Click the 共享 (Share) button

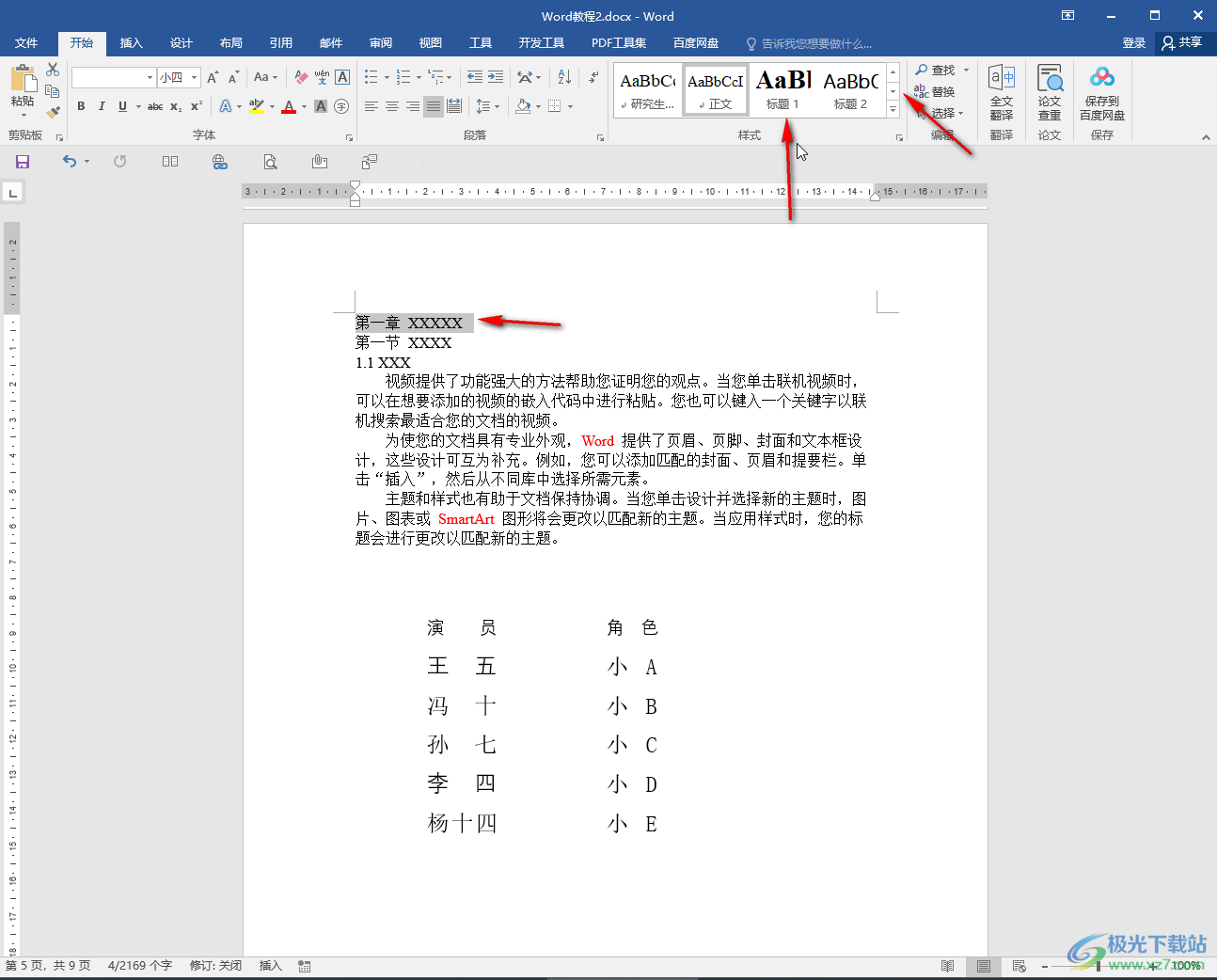pos(1184,43)
